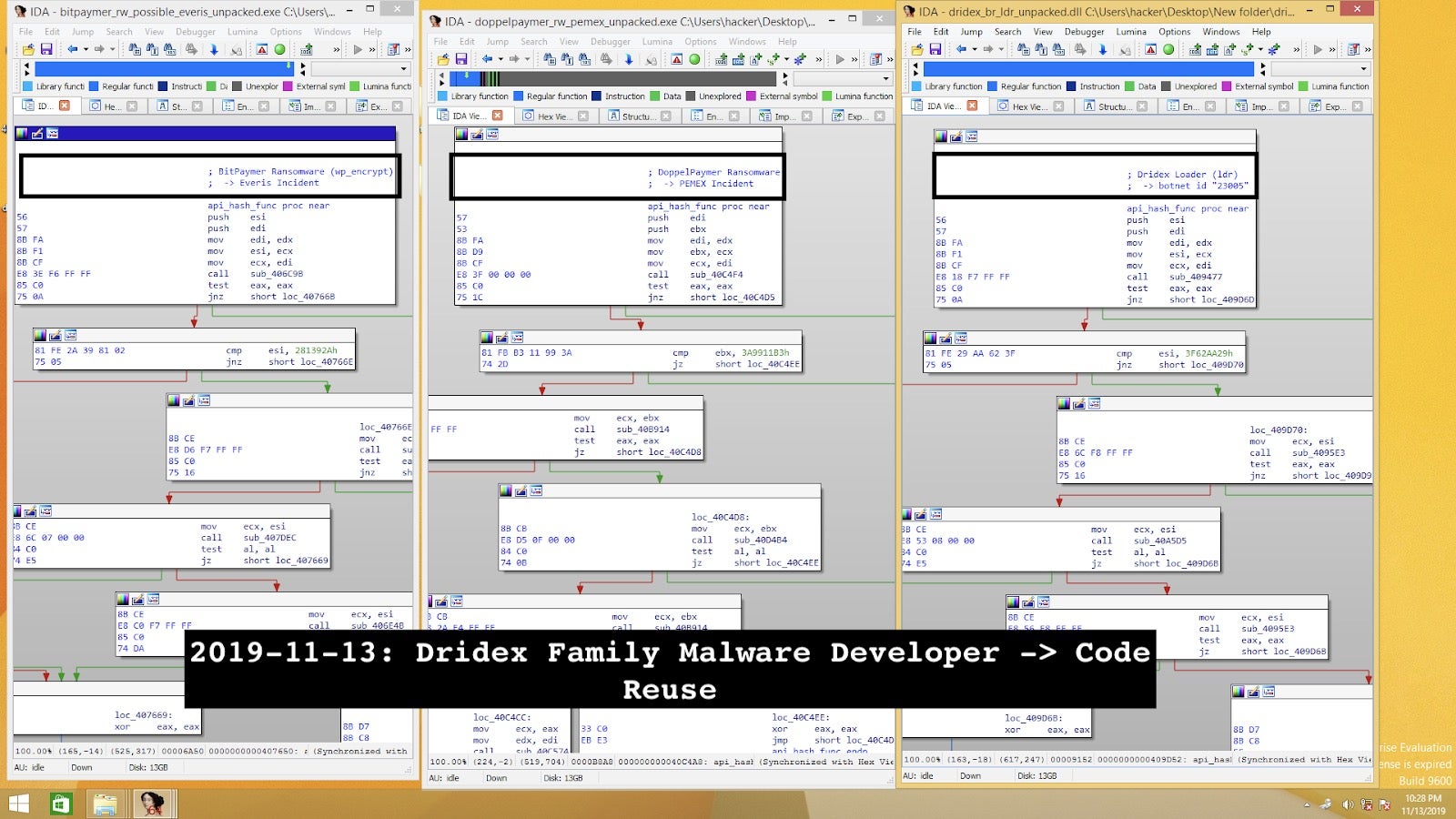This screenshot has width=1456, height=819.
Task: Click the red warning triangle in the bitpaymer toolbar
Action: coord(261,49)
